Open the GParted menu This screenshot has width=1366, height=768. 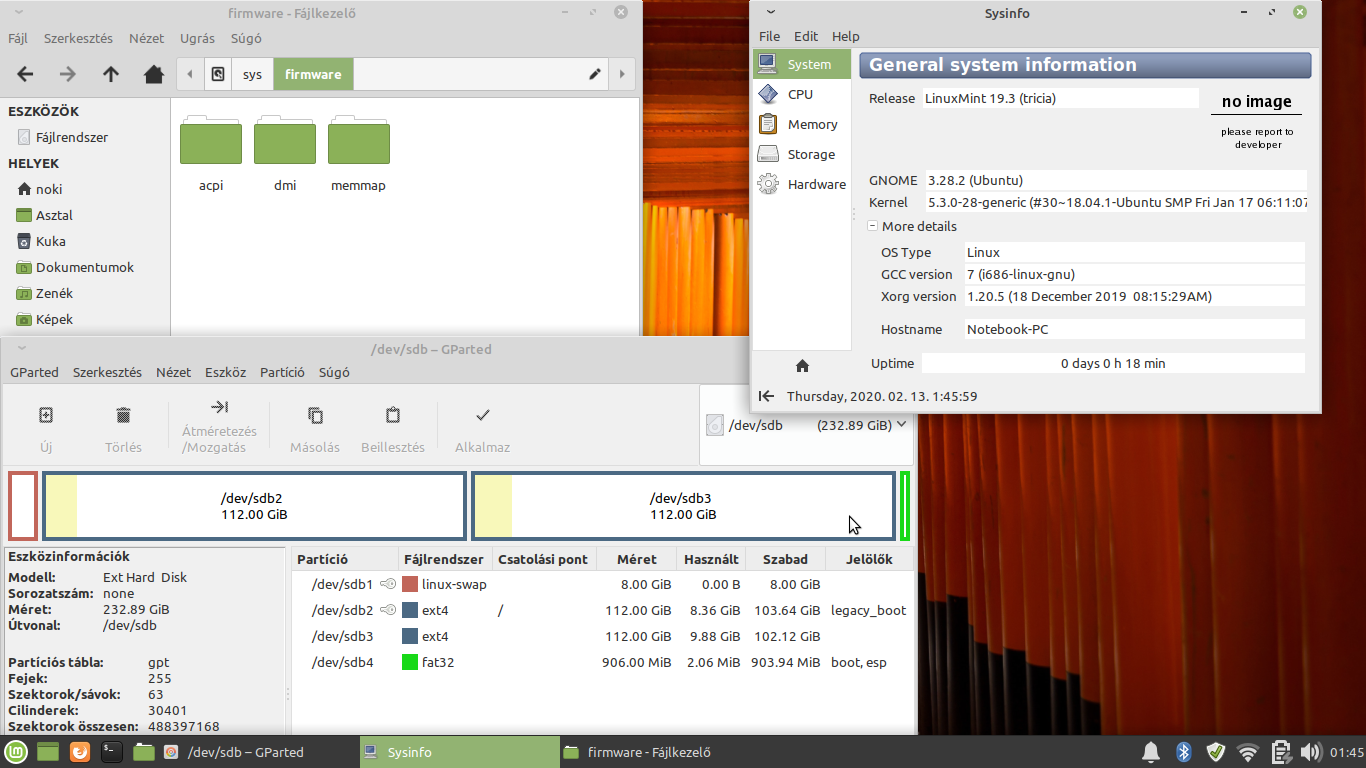[x=34, y=372]
